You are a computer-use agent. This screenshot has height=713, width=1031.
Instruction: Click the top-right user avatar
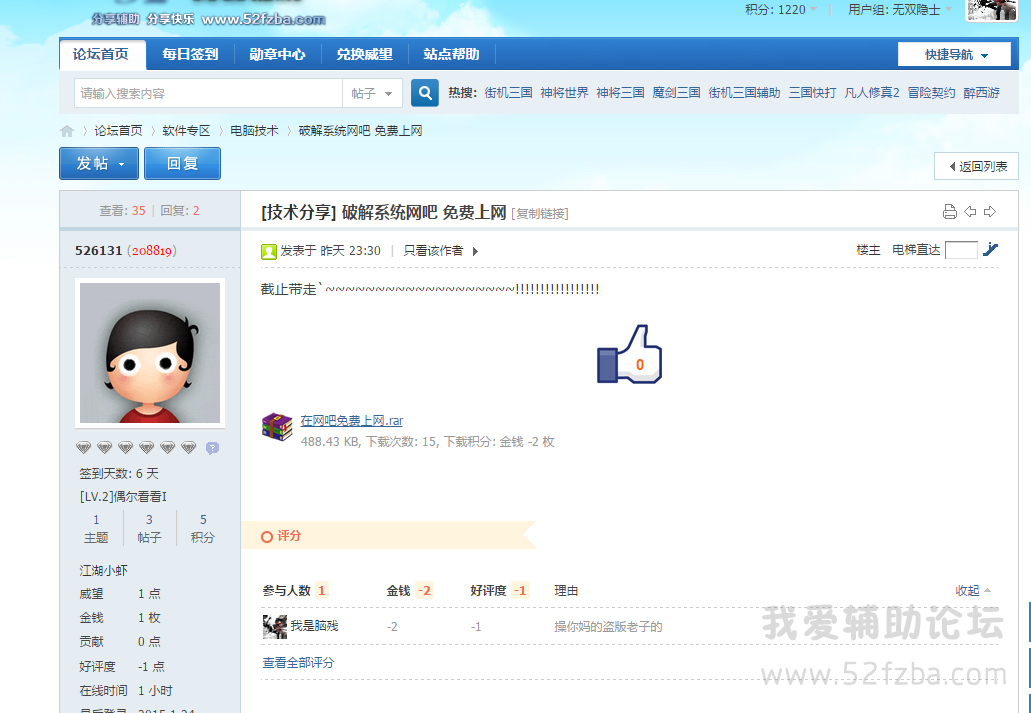tap(991, 10)
